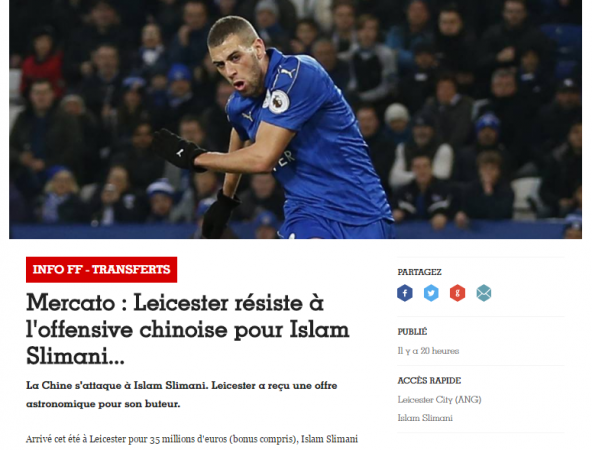Open the article's hero photo
Image resolution: width=592 pixels, height=450 pixels.
coord(295,119)
